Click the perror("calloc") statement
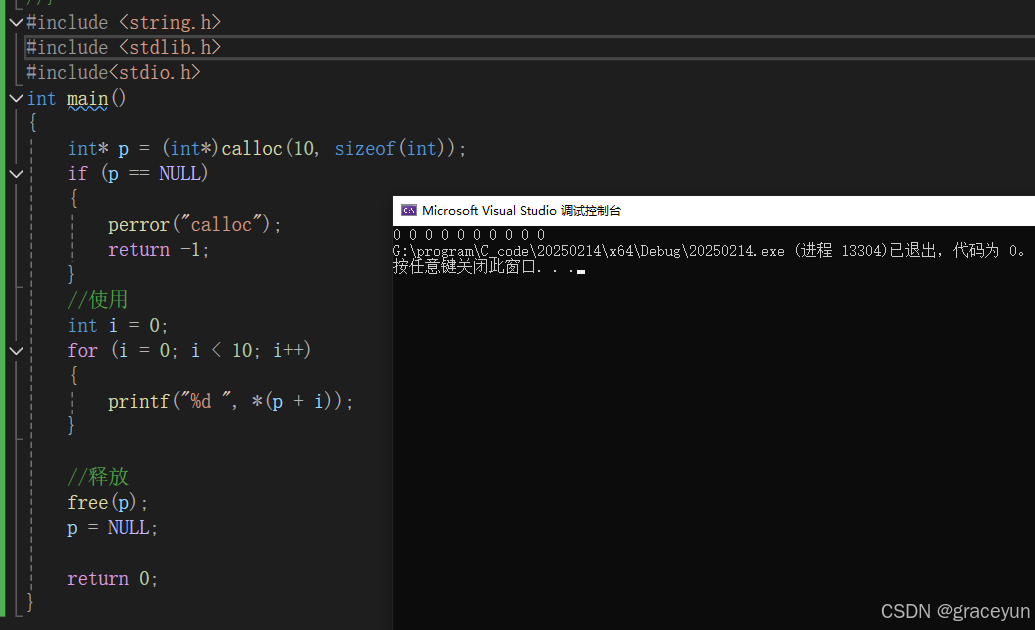Screen dimensions: 1035x630 click(x=195, y=225)
